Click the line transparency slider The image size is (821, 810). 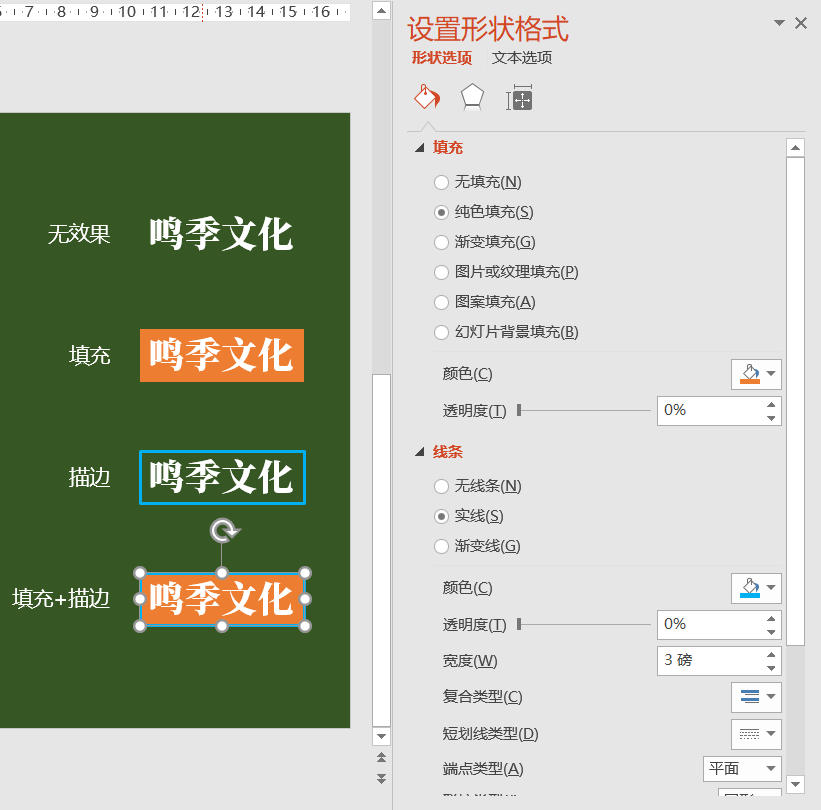583,624
